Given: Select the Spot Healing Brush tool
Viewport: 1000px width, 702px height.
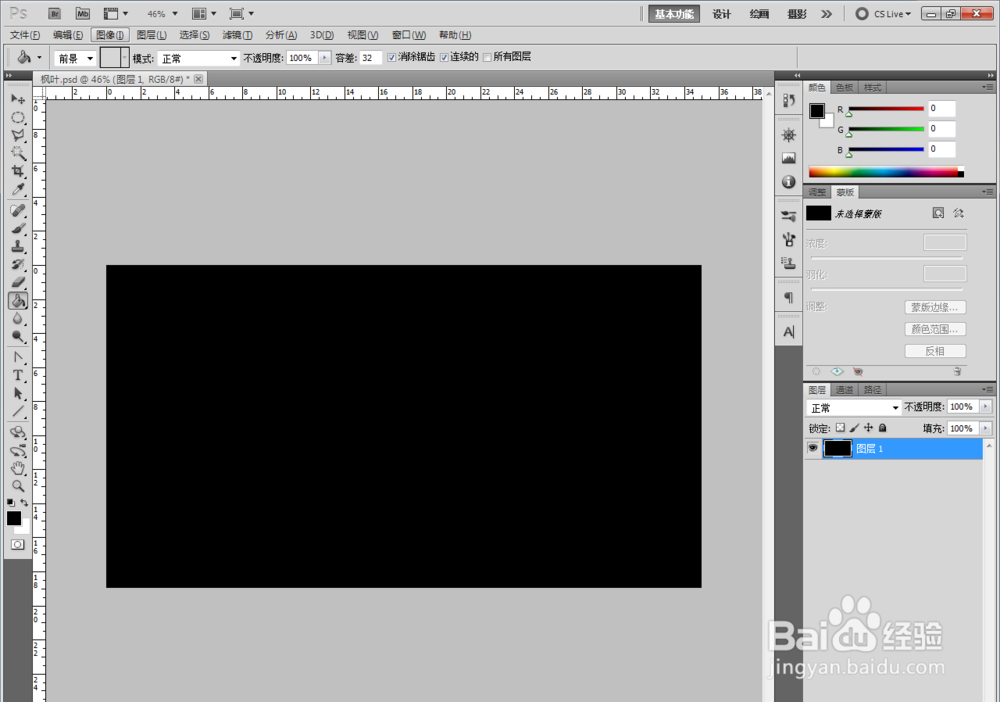Looking at the screenshot, I should pyautogui.click(x=18, y=210).
